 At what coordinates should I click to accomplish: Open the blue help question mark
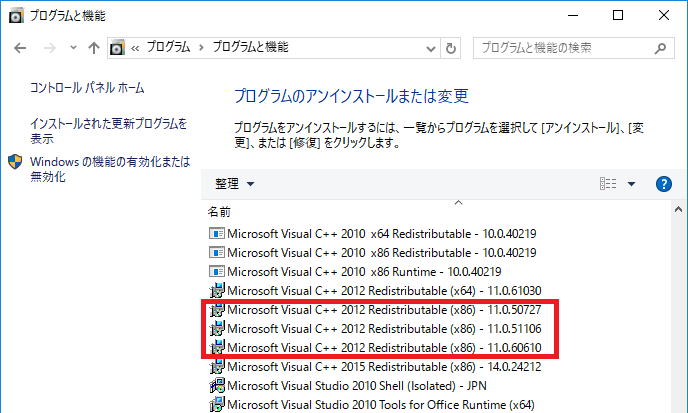664,184
